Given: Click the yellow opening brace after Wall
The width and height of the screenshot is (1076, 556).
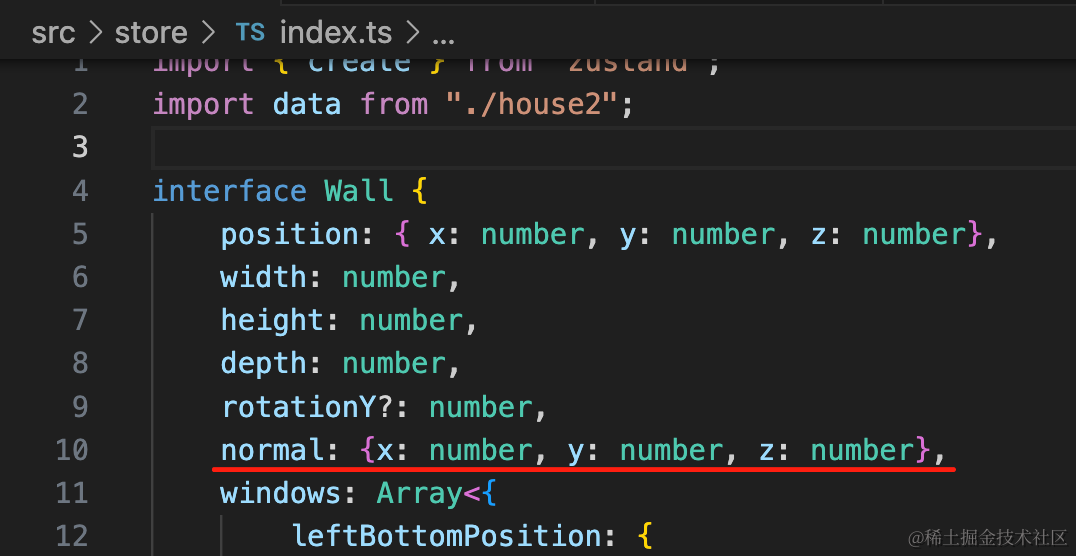Looking at the screenshot, I should [x=420, y=192].
